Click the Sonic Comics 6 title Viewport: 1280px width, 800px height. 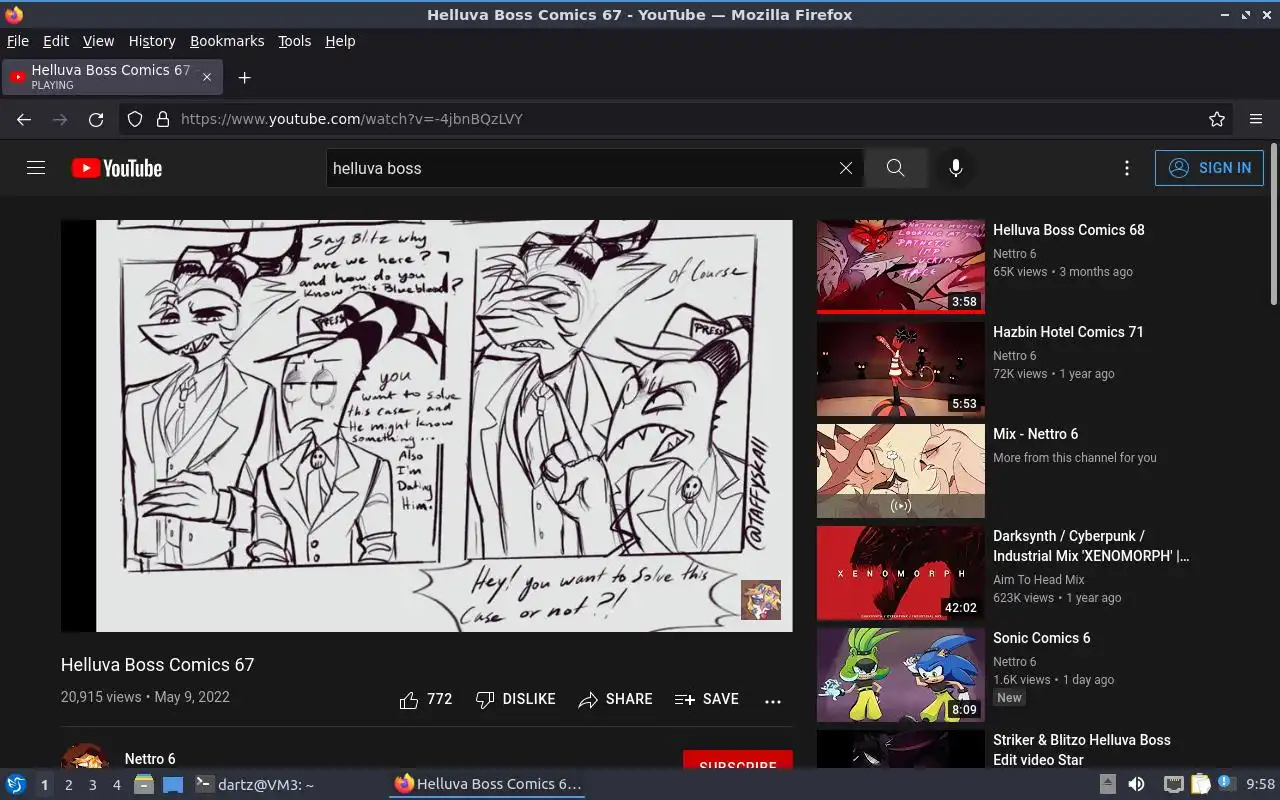1042,638
